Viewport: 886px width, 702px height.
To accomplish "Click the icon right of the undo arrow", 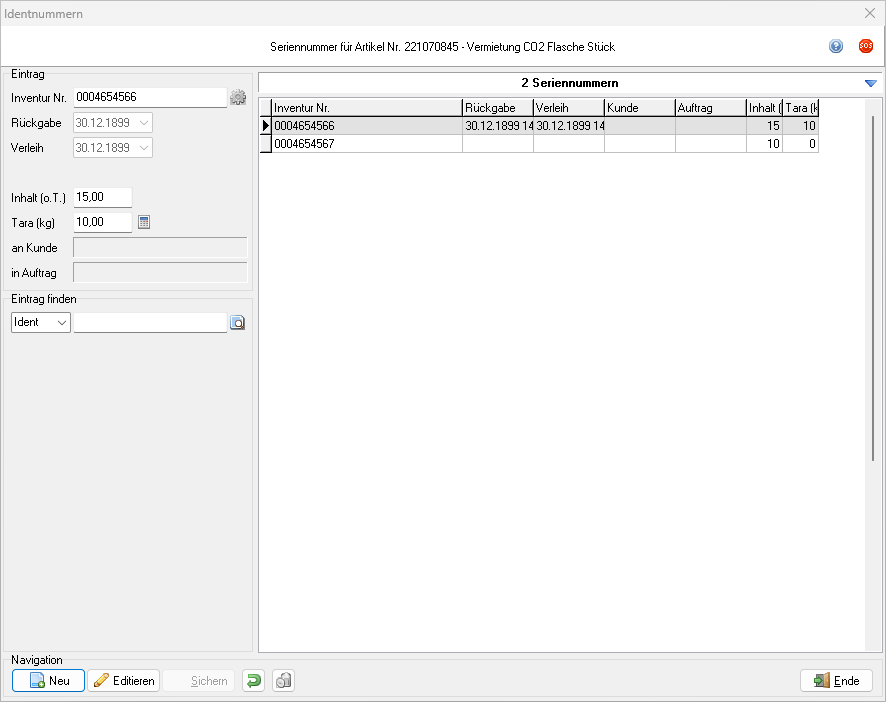I will (x=283, y=681).
